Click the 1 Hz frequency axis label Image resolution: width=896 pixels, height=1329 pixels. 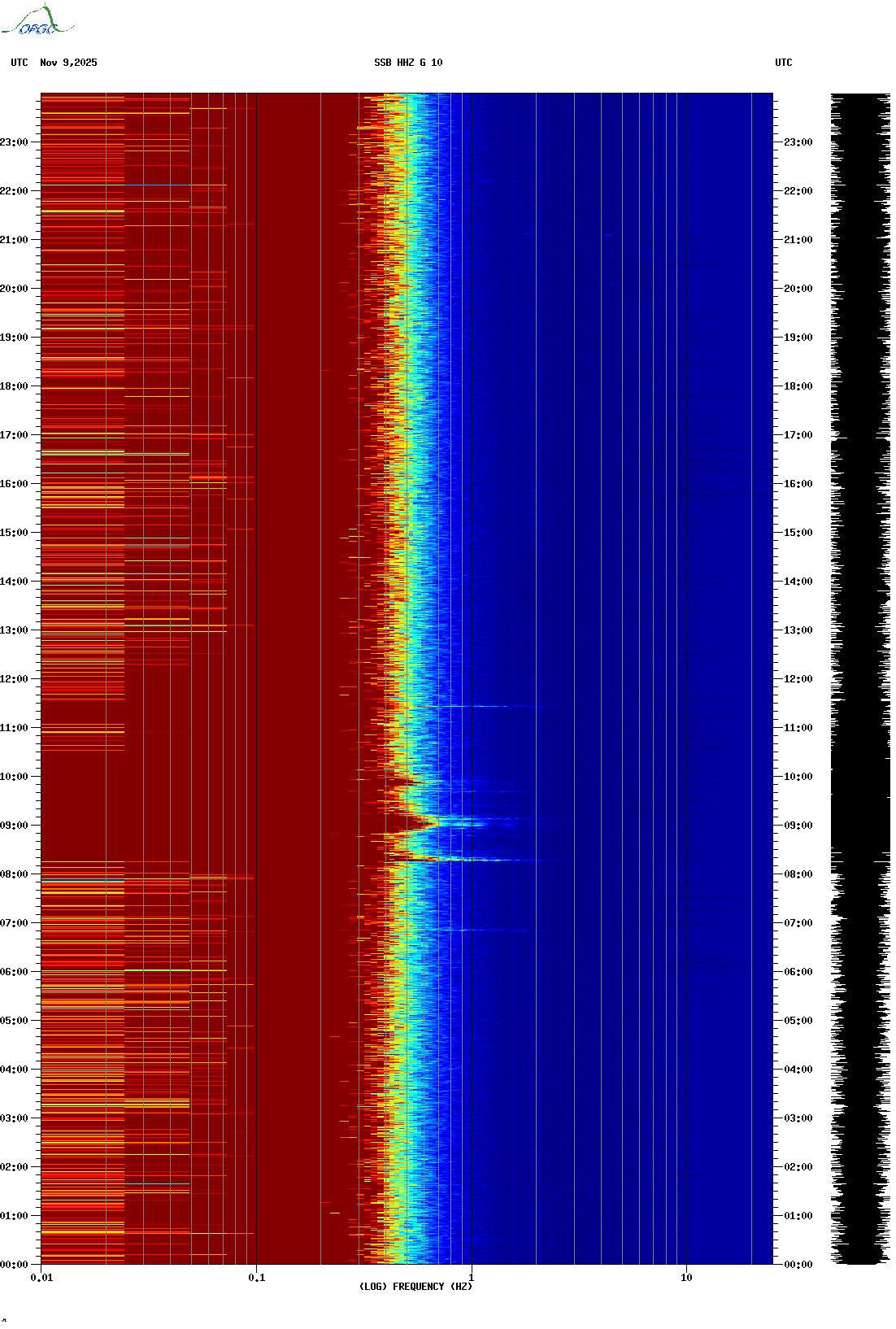(x=471, y=1278)
